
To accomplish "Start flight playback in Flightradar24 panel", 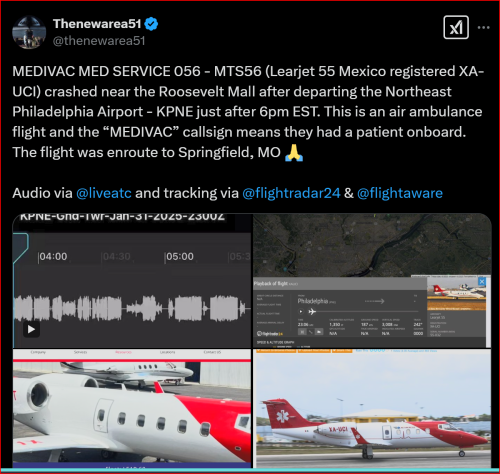I will point(301,311).
